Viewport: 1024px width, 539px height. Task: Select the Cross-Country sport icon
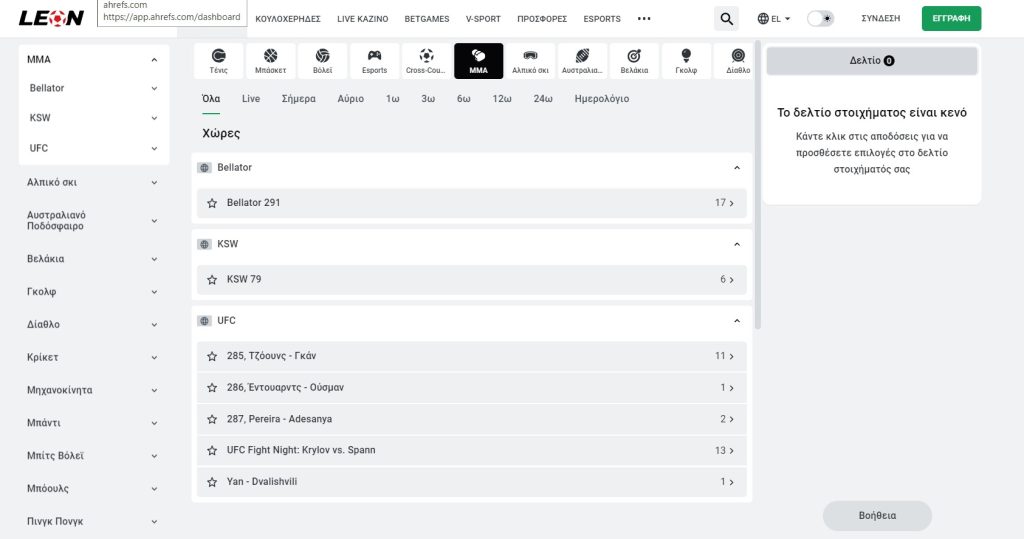426,61
